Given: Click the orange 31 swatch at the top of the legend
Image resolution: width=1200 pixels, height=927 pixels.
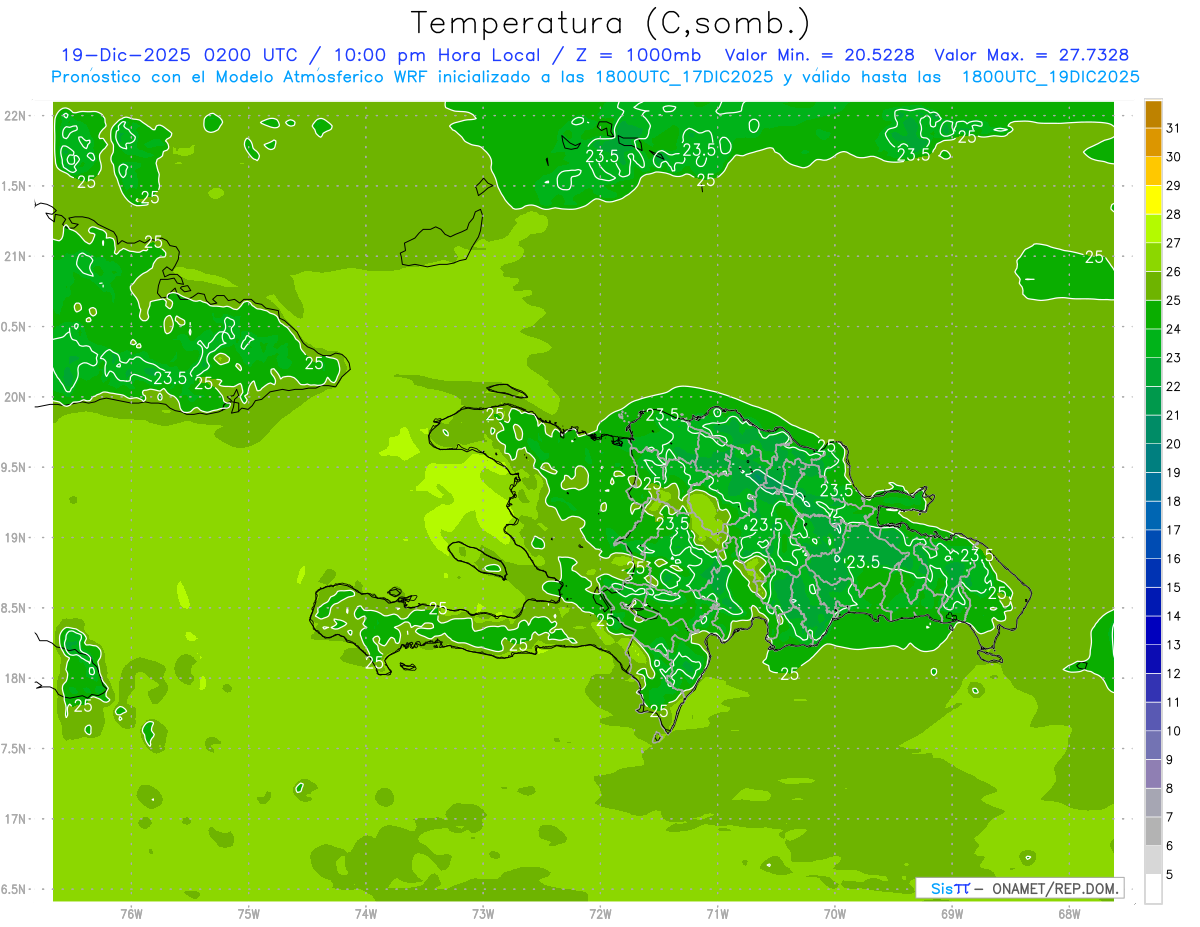Looking at the screenshot, I should click(1153, 114).
